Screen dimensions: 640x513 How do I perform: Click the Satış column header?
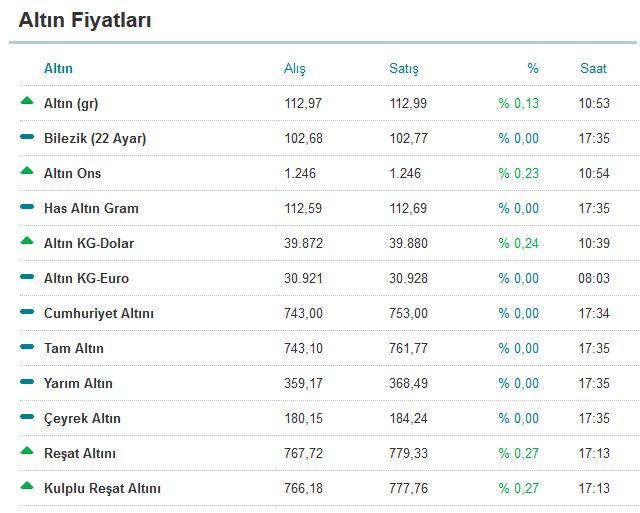pyautogui.click(x=404, y=69)
